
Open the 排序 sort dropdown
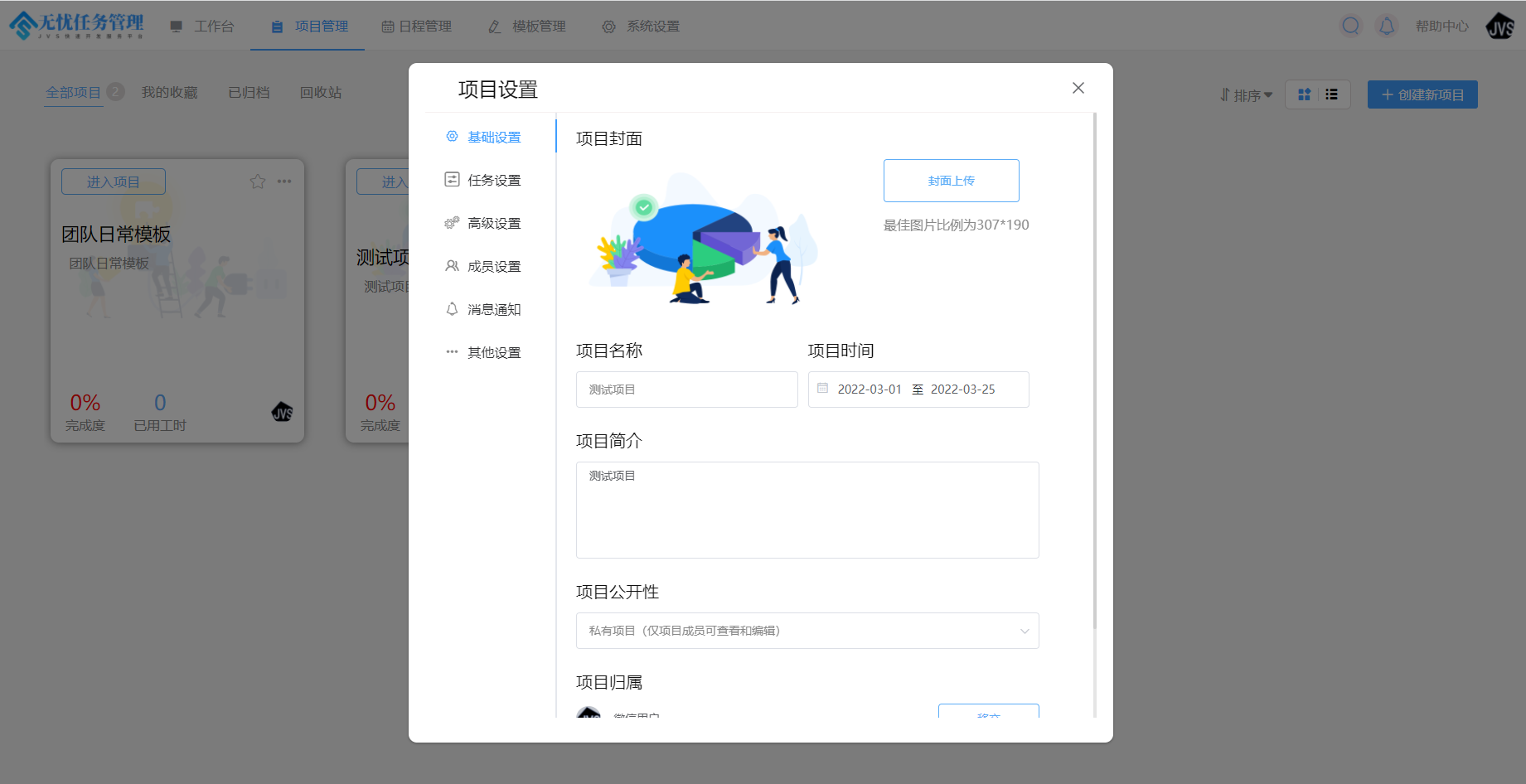pos(1246,95)
